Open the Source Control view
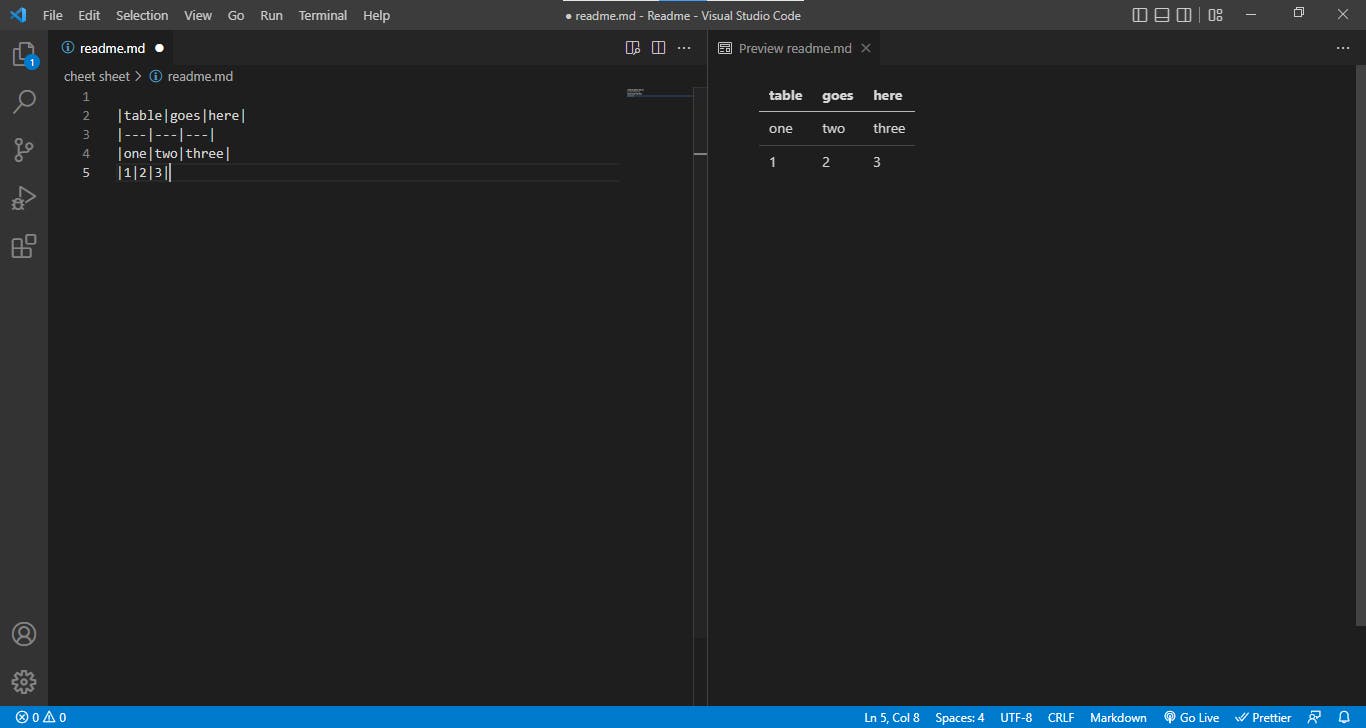 24,149
